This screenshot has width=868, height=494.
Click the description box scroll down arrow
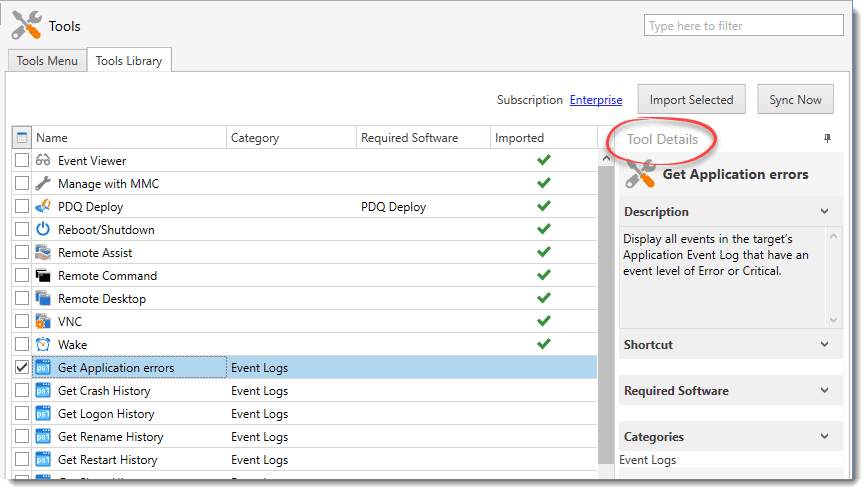834,320
